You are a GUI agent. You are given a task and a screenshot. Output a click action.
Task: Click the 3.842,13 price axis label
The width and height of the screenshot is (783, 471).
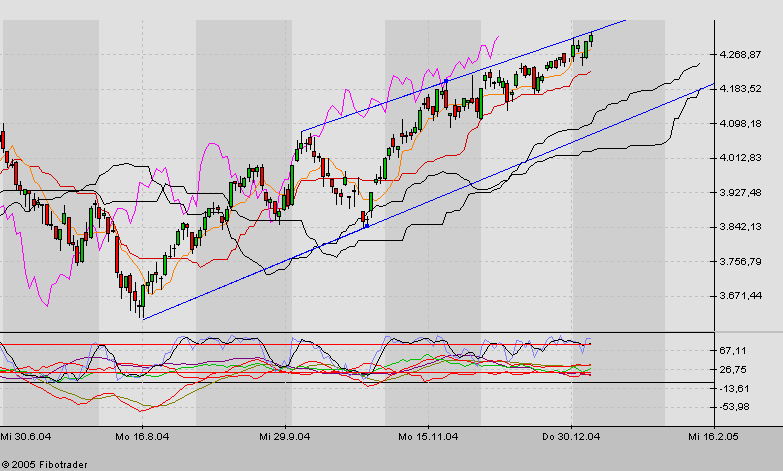[741, 227]
